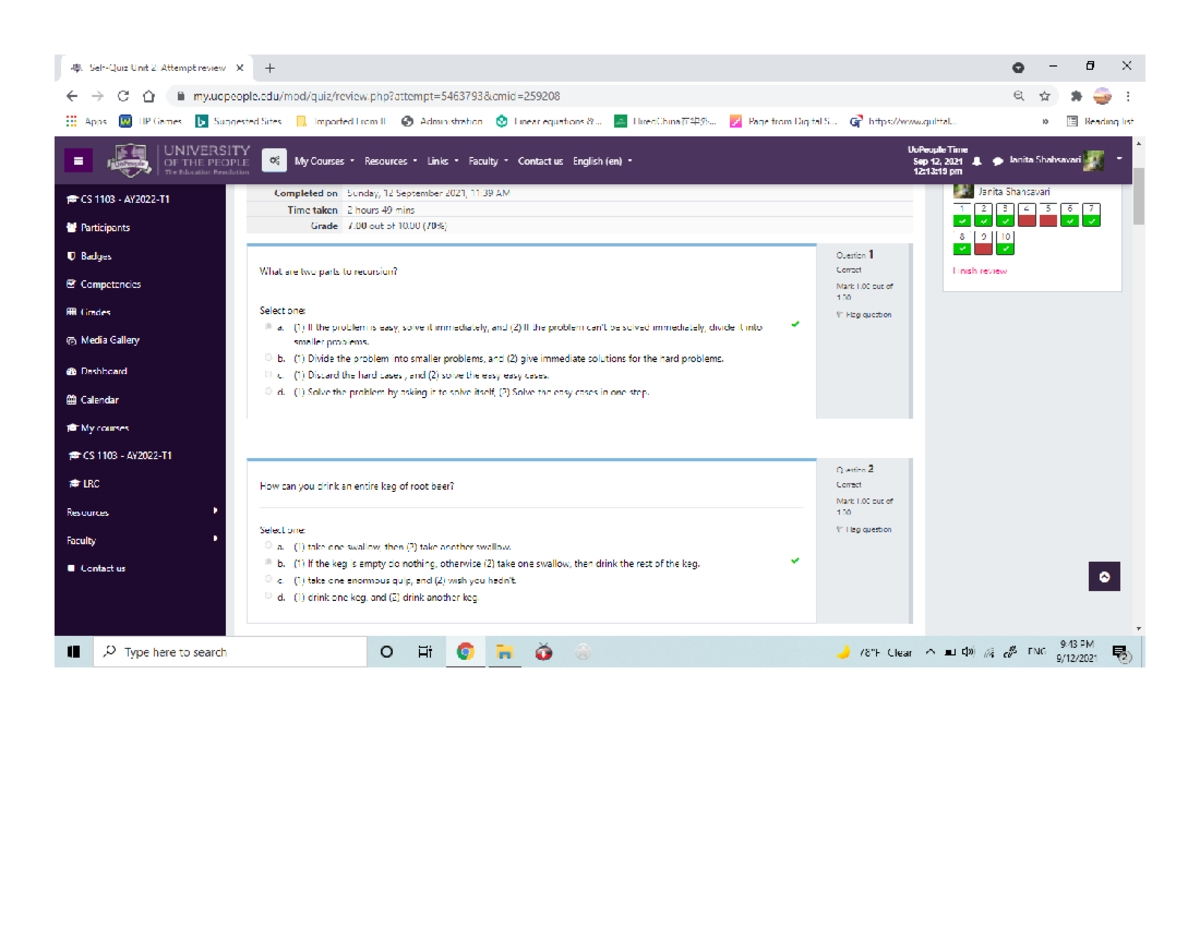Select option a for root beer question

269,547
